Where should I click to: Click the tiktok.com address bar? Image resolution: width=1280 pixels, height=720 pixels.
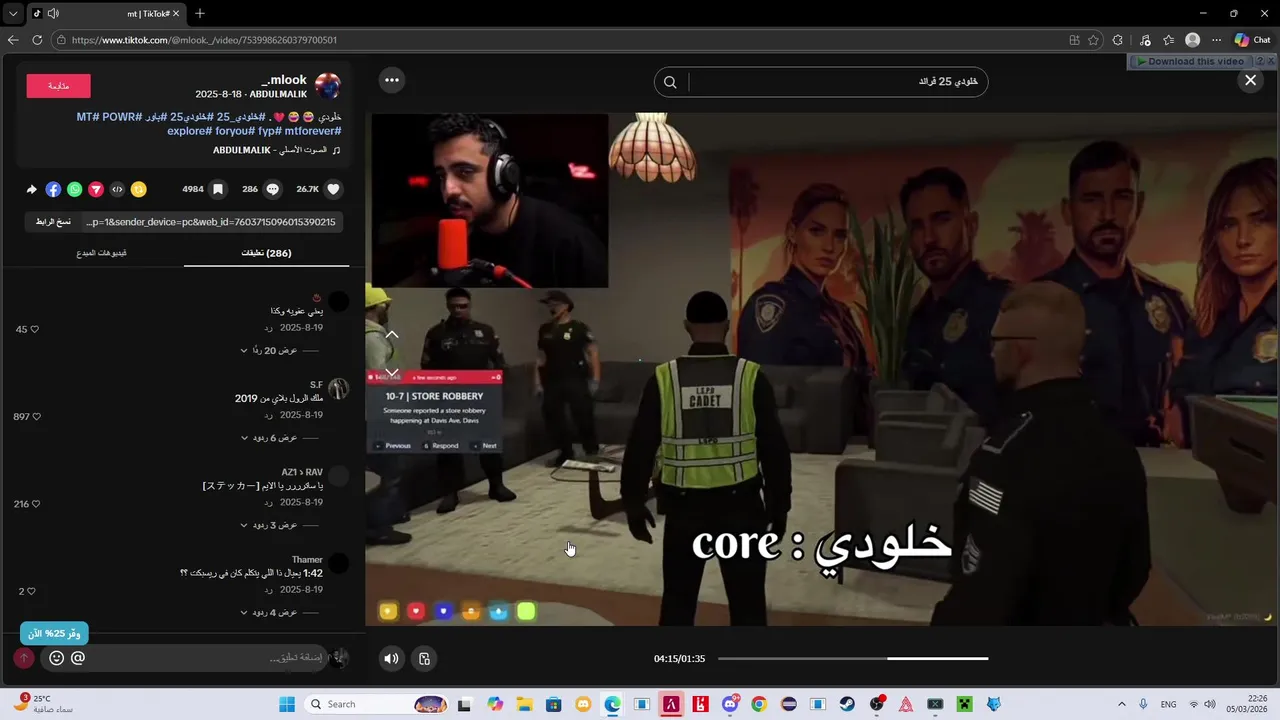pyautogui.click(x=560, y=40)
